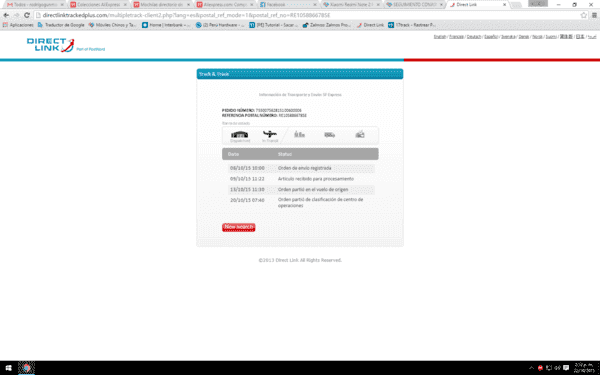Click the In Transit airplane status icon
Image resolution: width=600 pixels, height=375 pixels.
(270, 134)
